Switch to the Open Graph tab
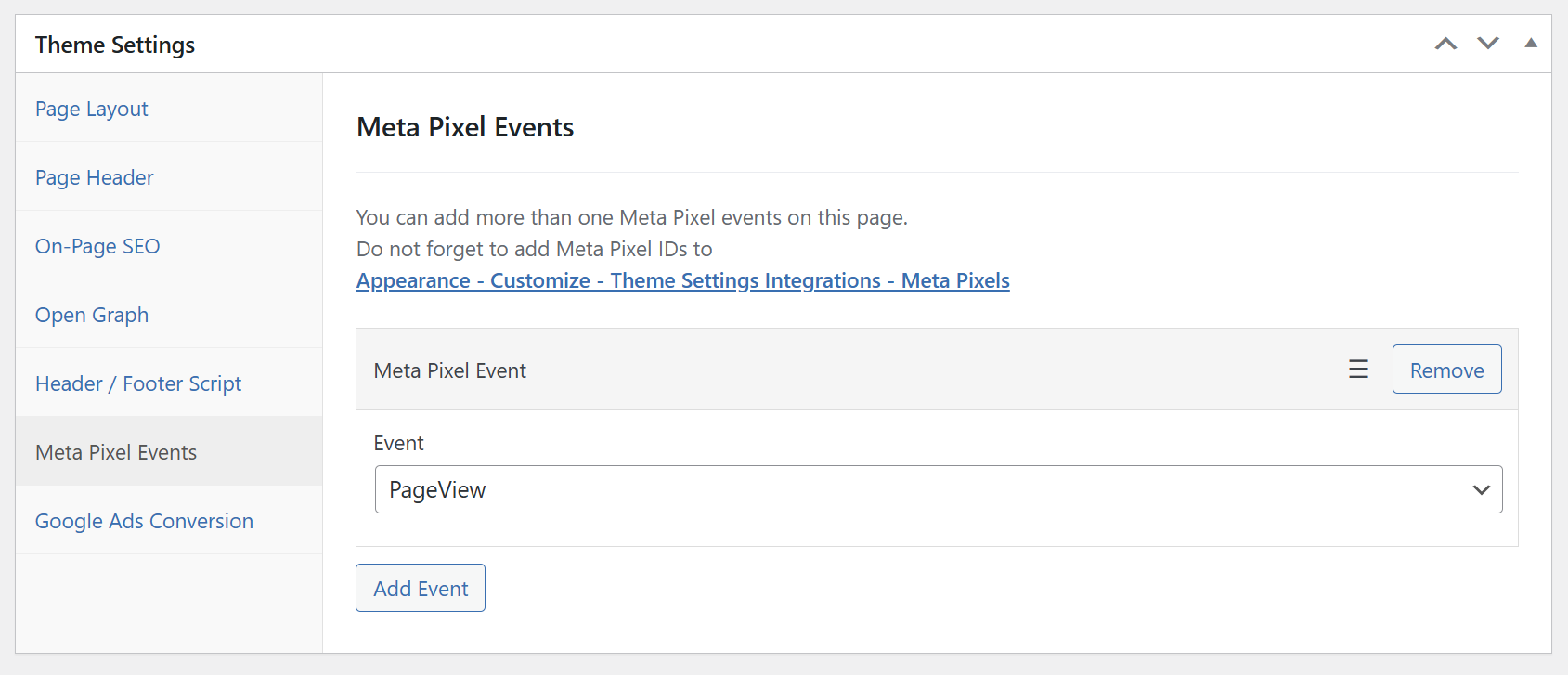 91,315
